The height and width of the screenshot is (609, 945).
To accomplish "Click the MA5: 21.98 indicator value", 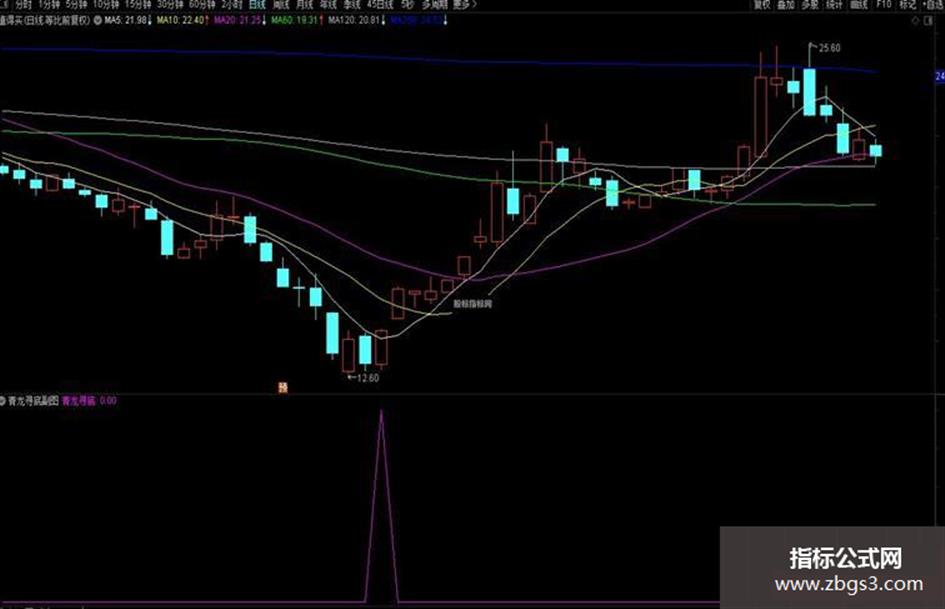I will [127, 21].
